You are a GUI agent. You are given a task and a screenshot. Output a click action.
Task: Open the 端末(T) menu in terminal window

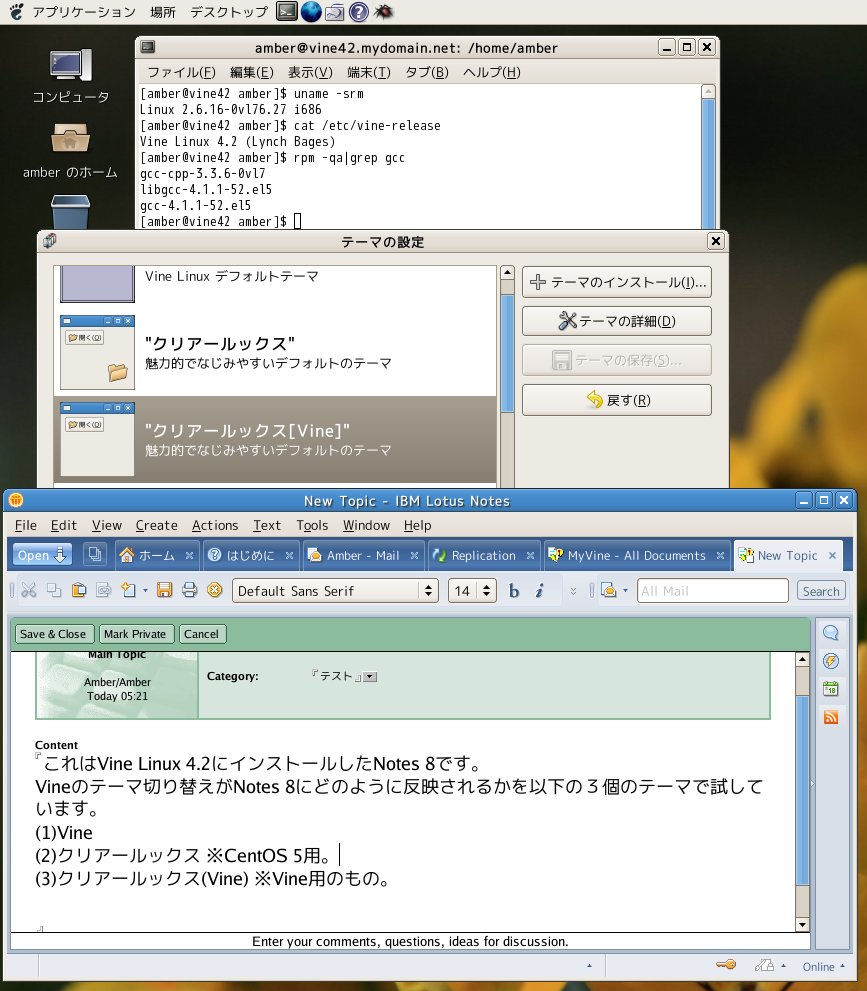368,73
